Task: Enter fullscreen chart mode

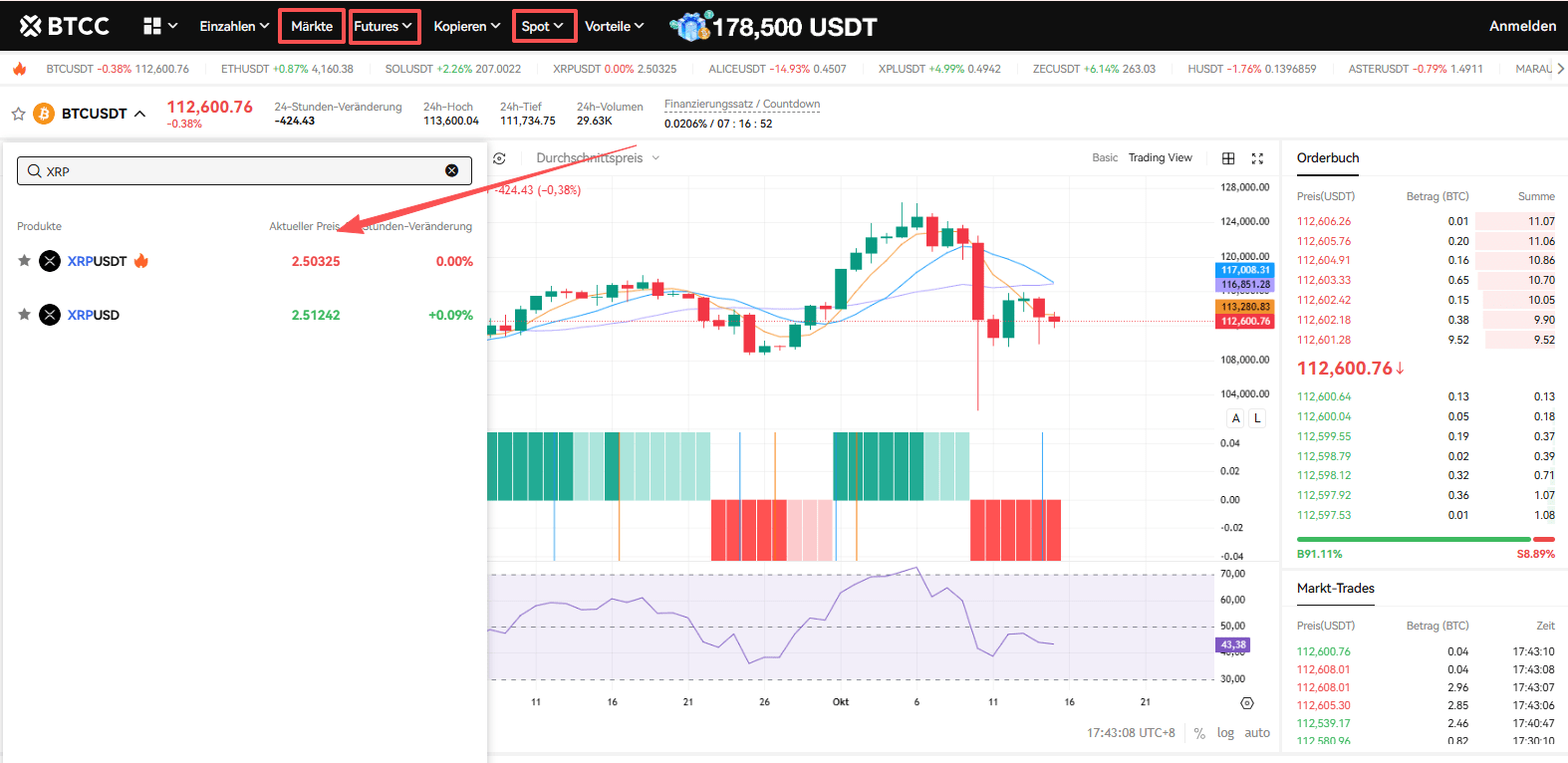Action: tap(1257, 158)
